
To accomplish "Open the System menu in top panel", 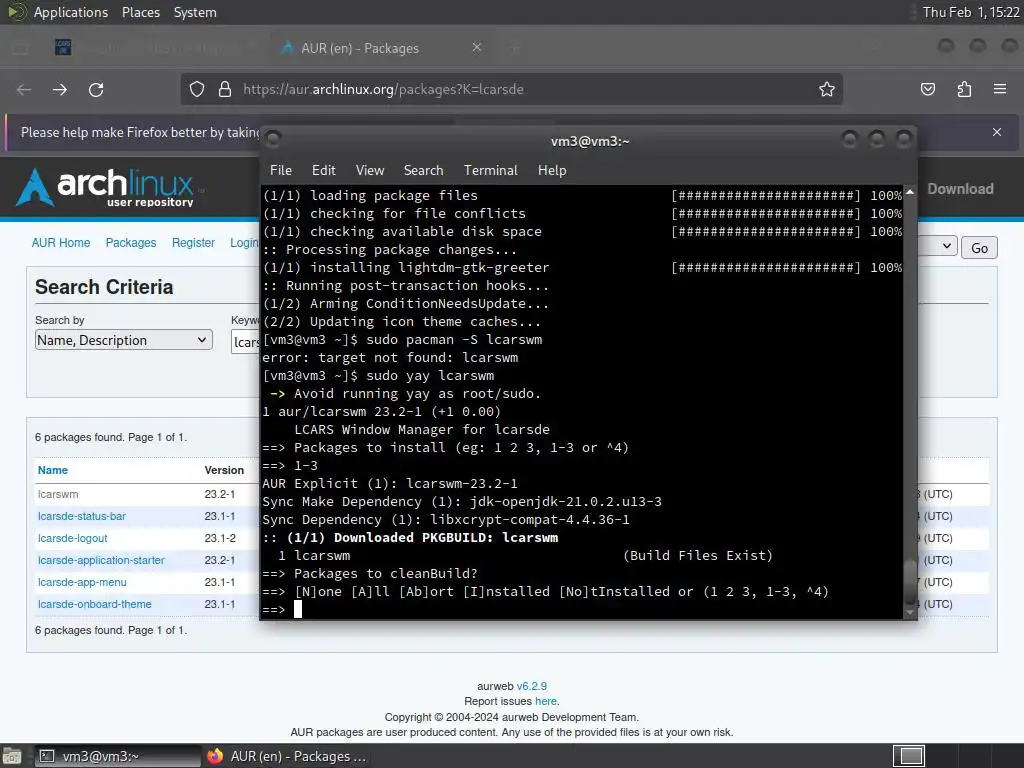I will click(x=195, y=12).
